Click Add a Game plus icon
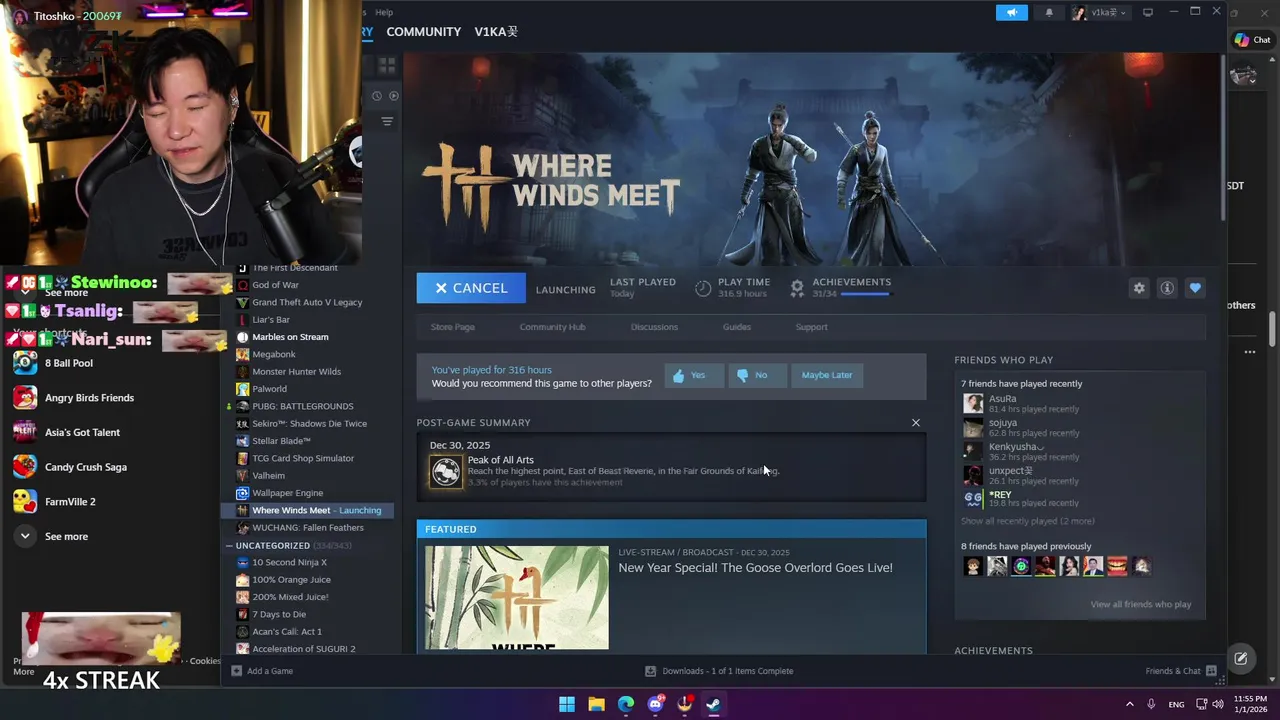Image resolution: width=1280 pixels, height=720 pixels. click(x=237, y=671)
